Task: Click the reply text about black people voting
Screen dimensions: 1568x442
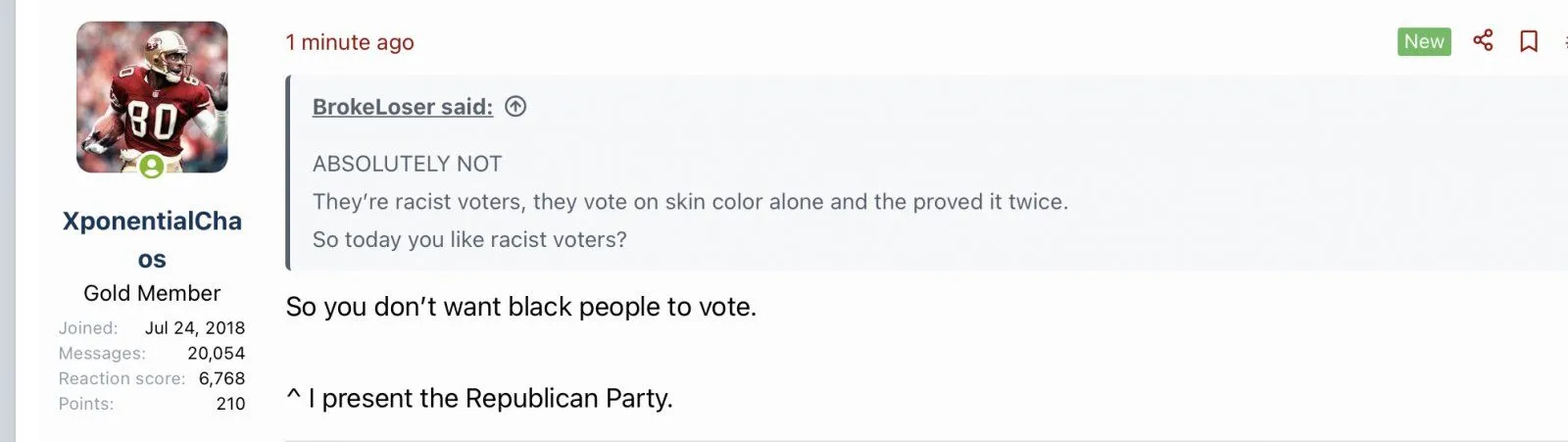Action: click(520, 307)
